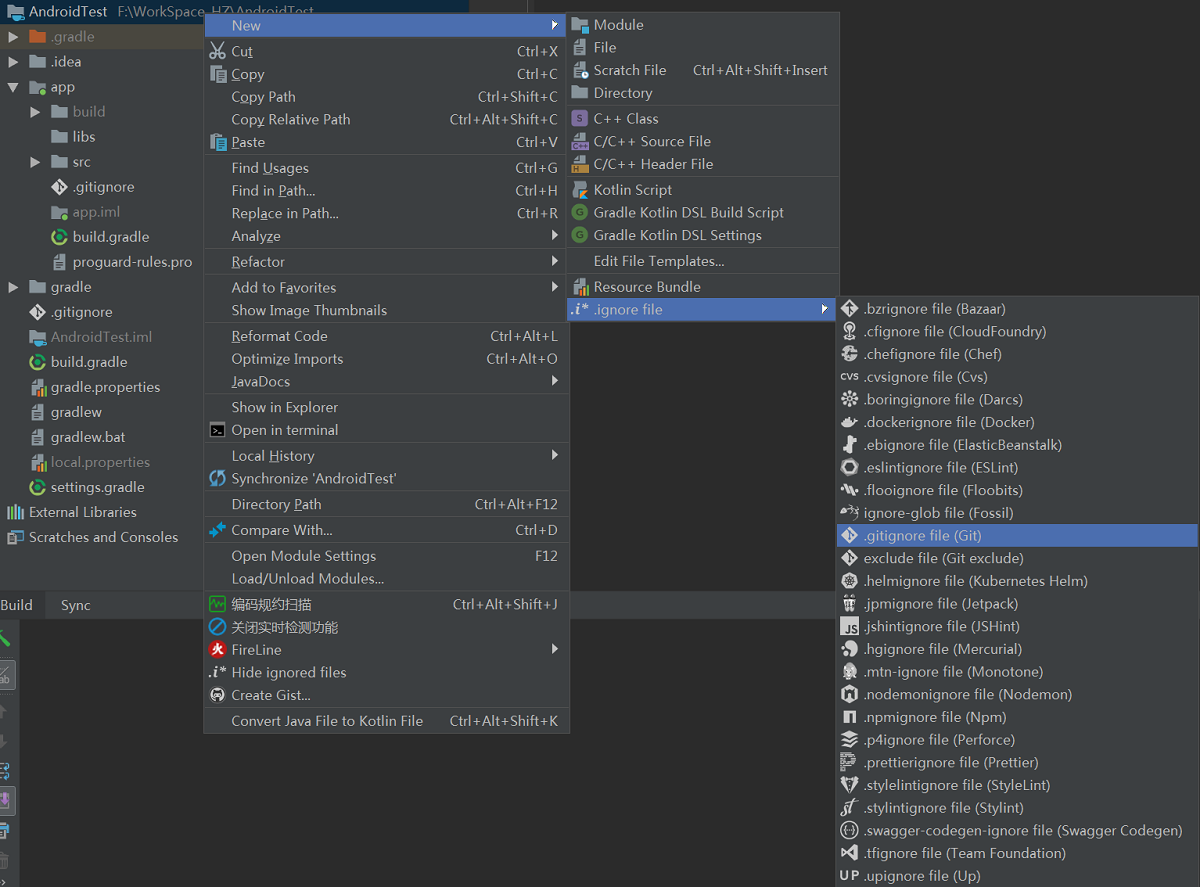Click the Kubernetes Helm icon
1200x887 pixels.
click(x=850, y=581)
